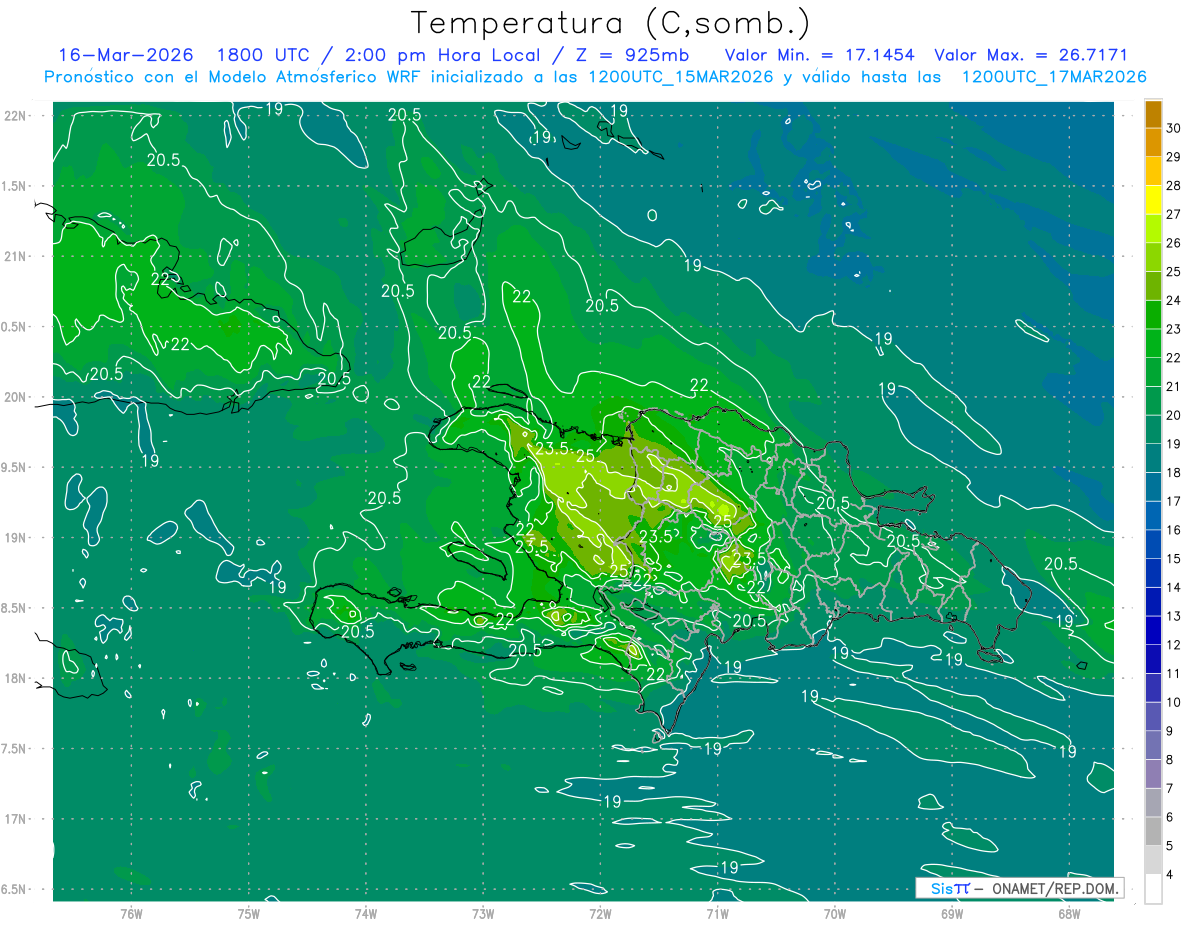Image resolution: width=1200 pixels, height=927 pixels.
Task: Click longitude axis label "71W"
Action: pyautogui.click(x=717, y=914)
